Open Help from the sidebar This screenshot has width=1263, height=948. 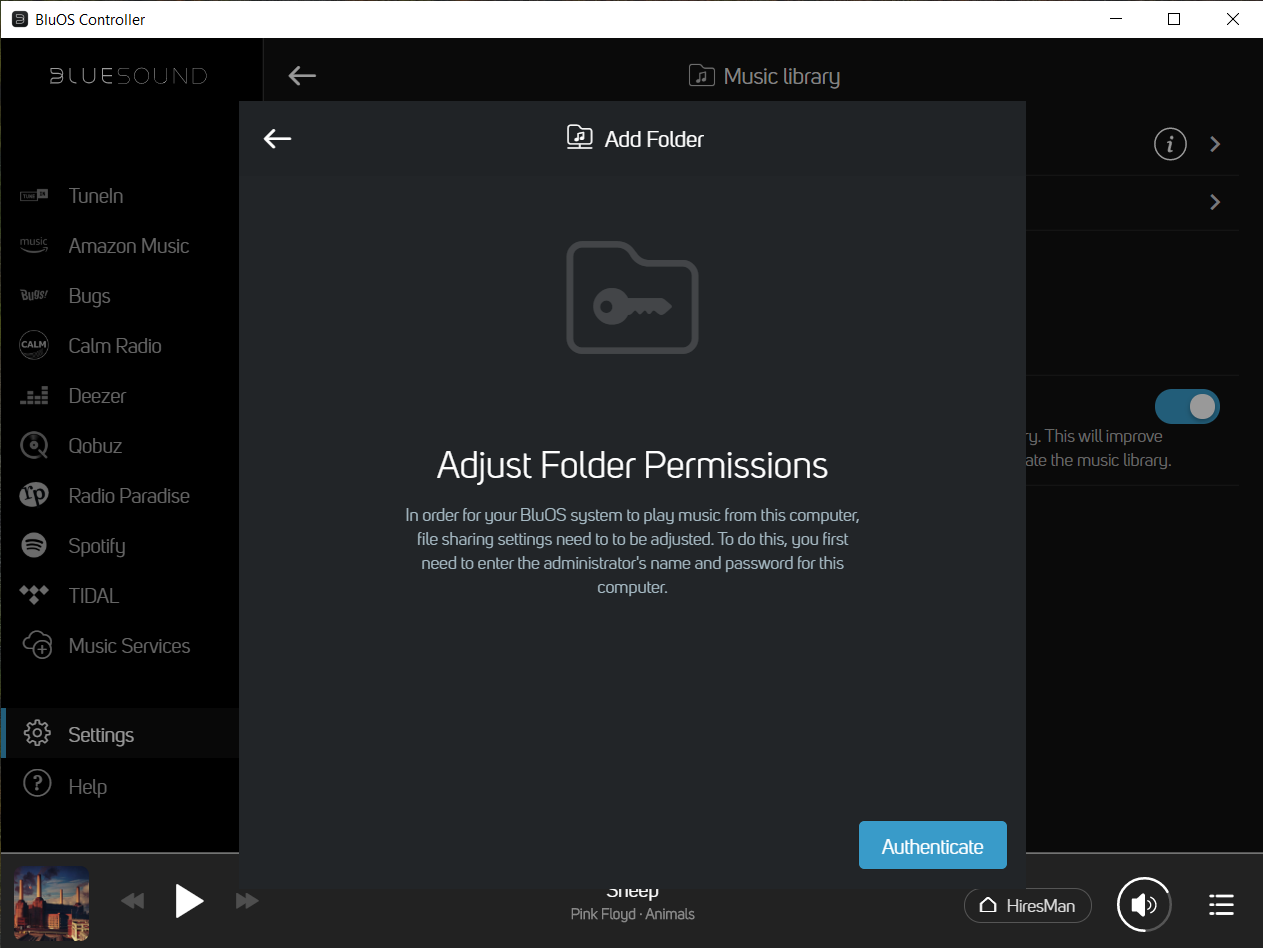(87, 786)
